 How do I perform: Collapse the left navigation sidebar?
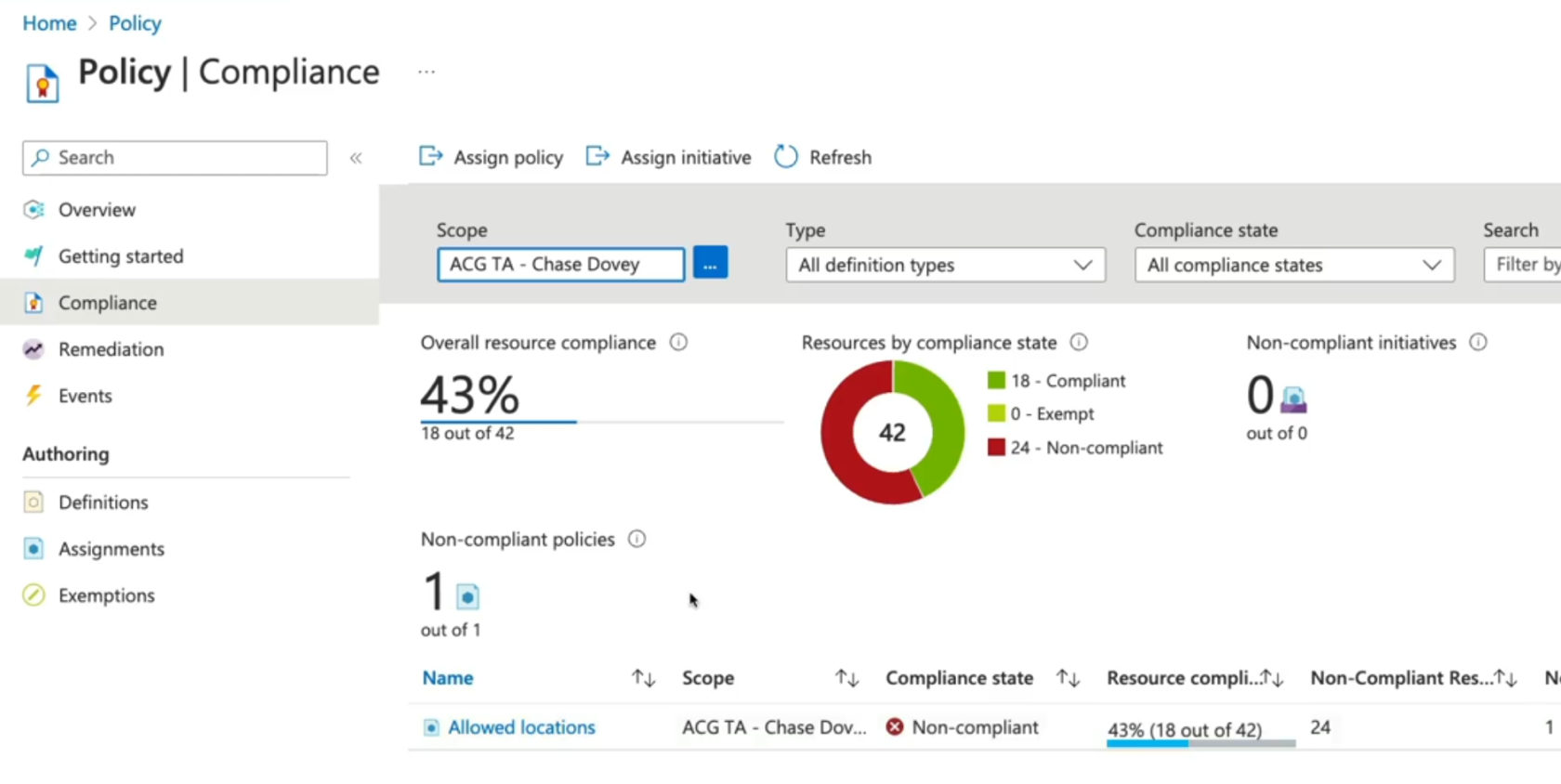point(356,158)
